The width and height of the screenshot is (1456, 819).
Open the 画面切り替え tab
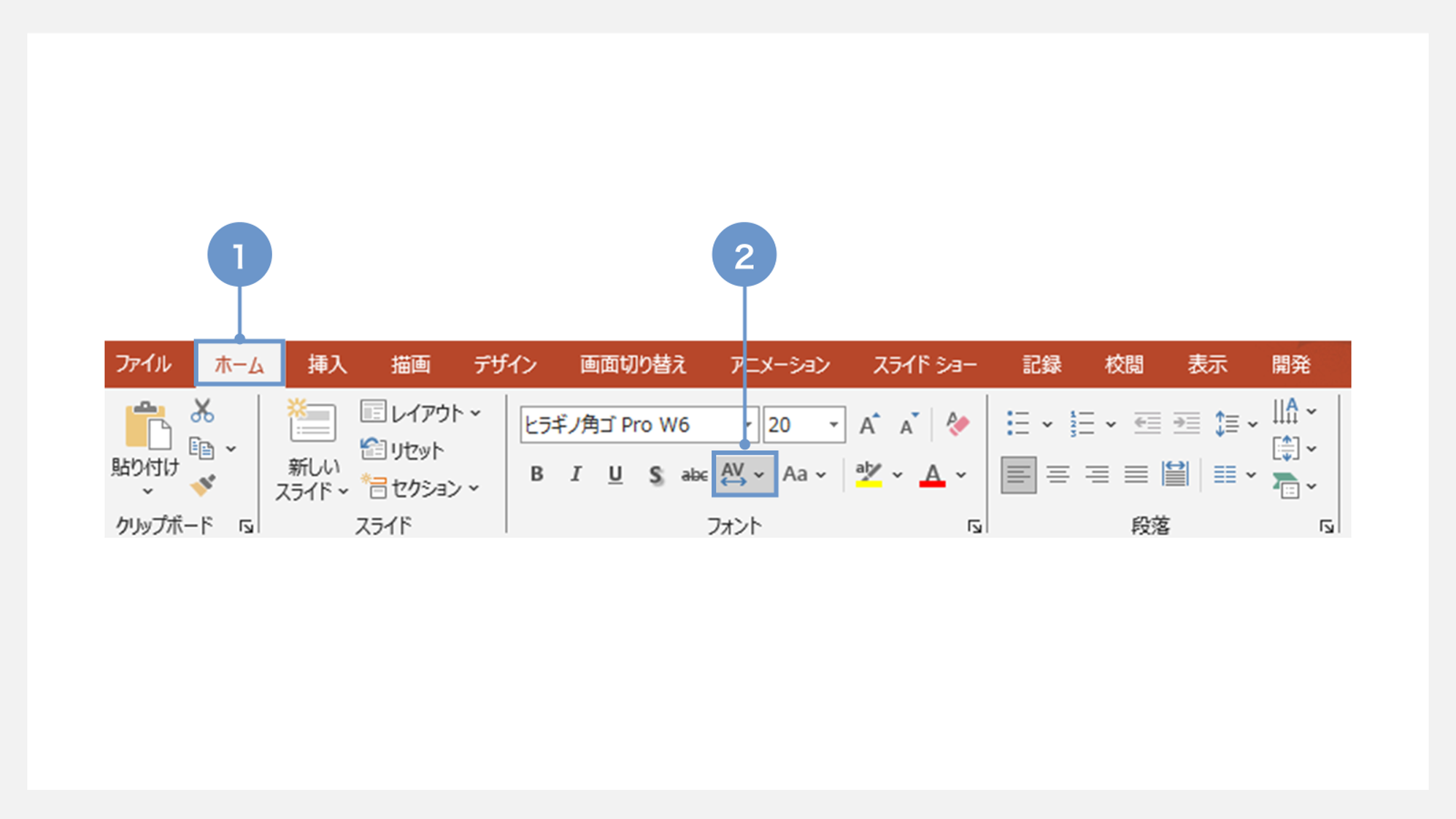(633, 364)
